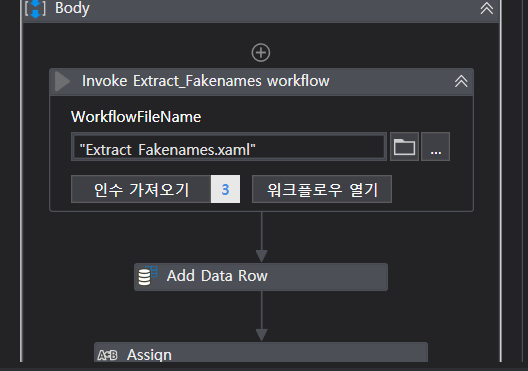The height and width of the screenshot is (371, 528).
Task: Browse for workflow file with folder icon
Action: 404,147
